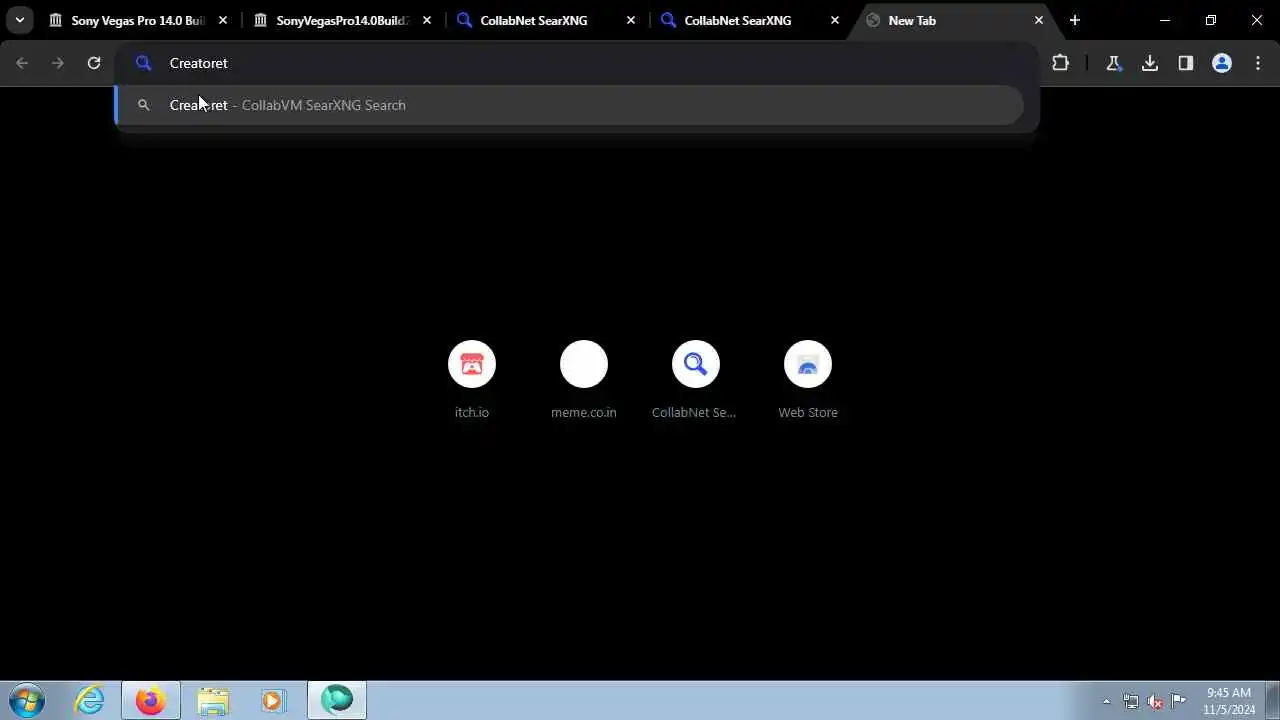Reload the page
Image resolution: width=1280 pixels, height=720 pixels.
pos(94,63)
